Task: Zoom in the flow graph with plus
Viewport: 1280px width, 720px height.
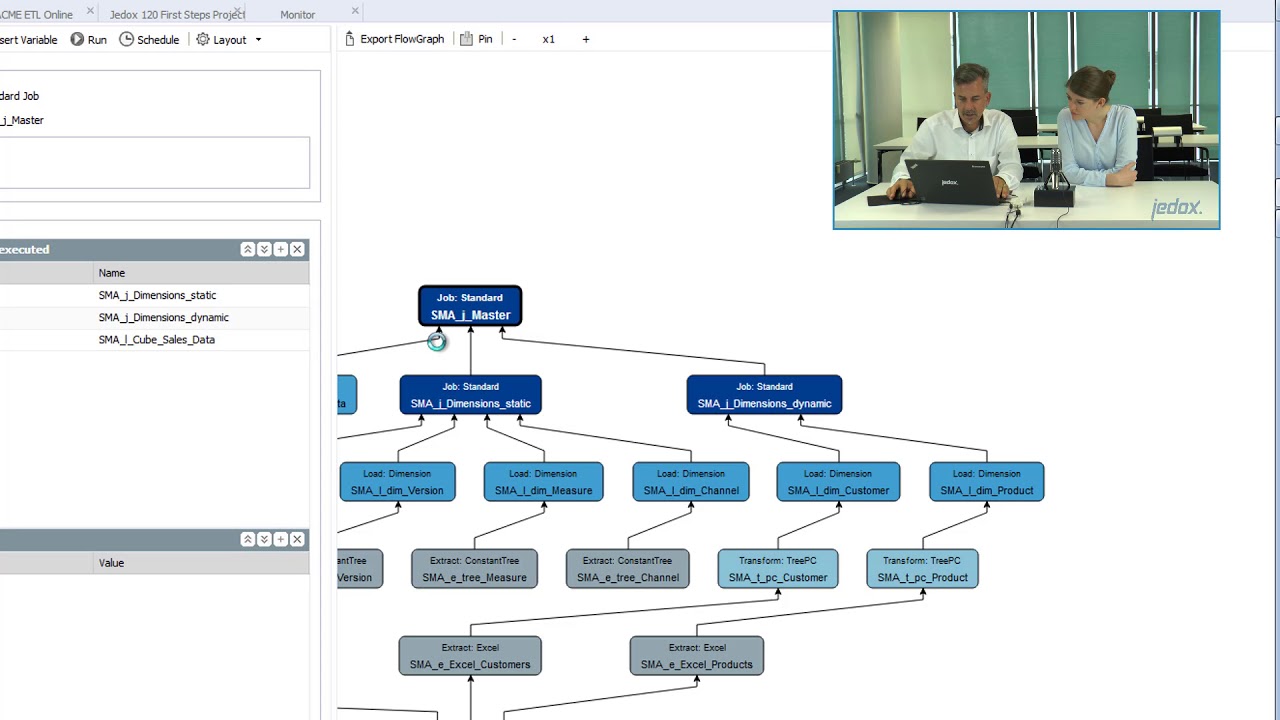Action: click(586, 39)
